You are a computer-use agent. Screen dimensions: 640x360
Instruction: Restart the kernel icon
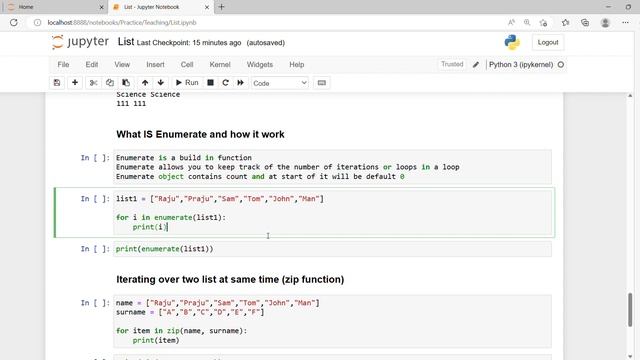[x=225, y=83]
